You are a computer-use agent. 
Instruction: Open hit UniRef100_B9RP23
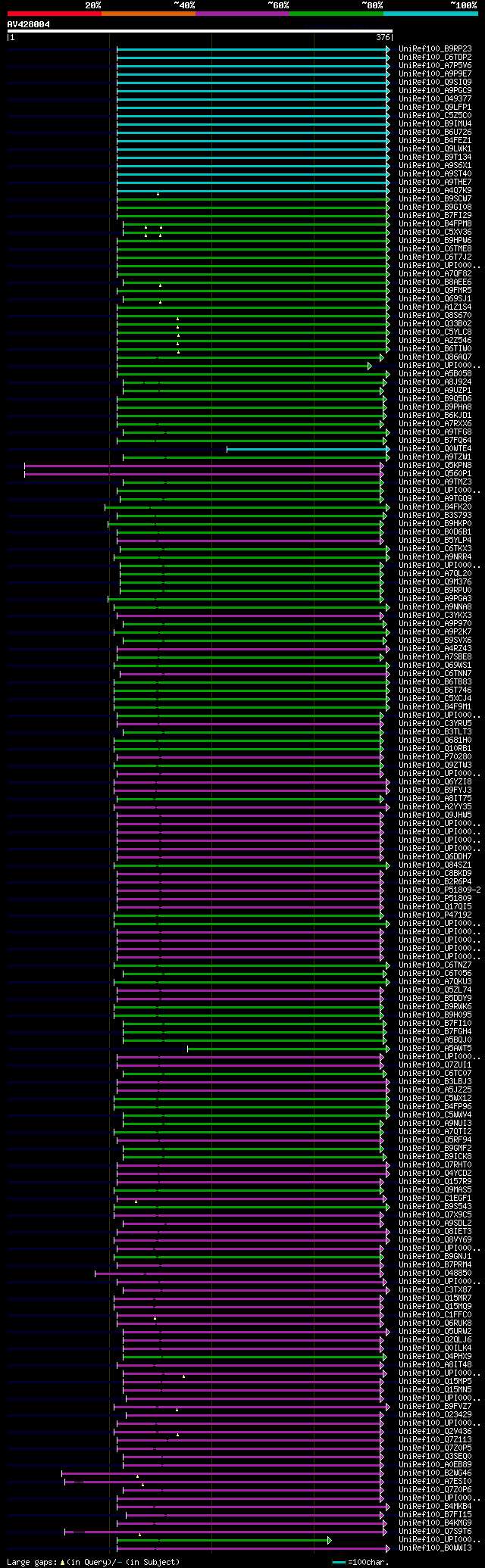[x=435, y=49]
